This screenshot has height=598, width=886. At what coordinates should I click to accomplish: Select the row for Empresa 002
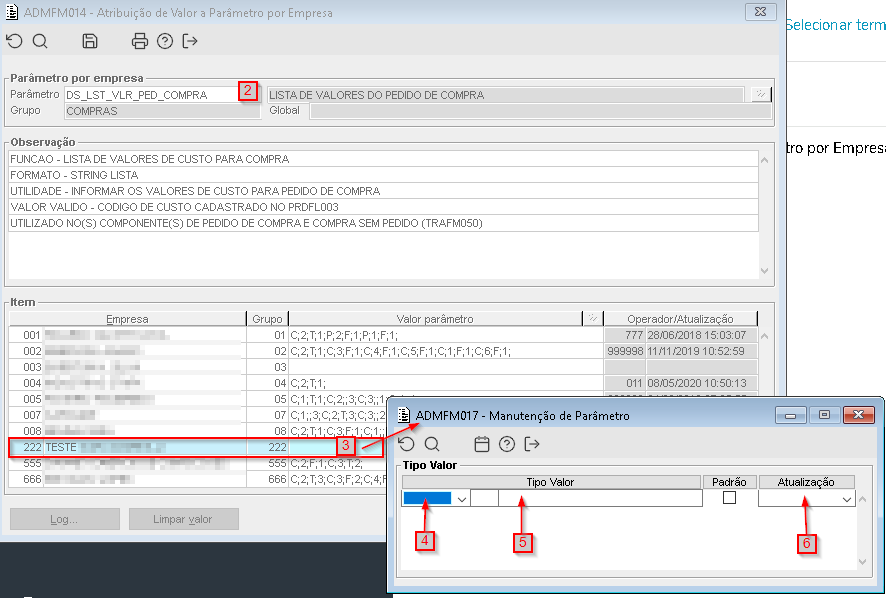(x=383, y=351)
